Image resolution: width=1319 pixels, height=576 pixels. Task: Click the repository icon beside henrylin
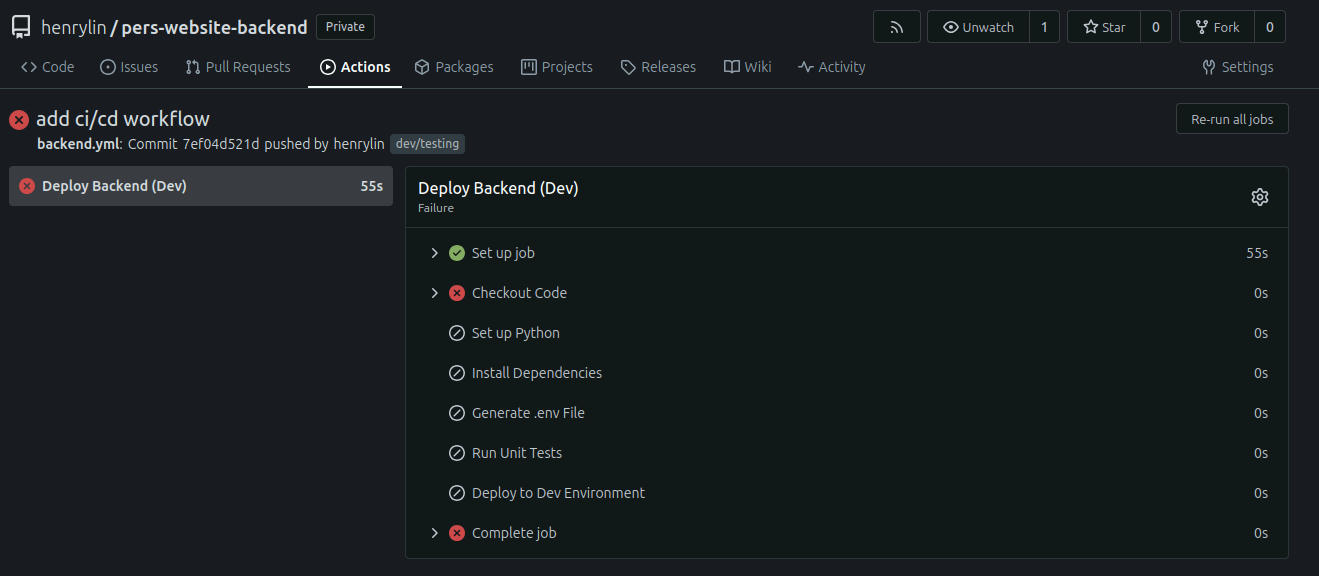pyautogui.click(x=21, y=27)
